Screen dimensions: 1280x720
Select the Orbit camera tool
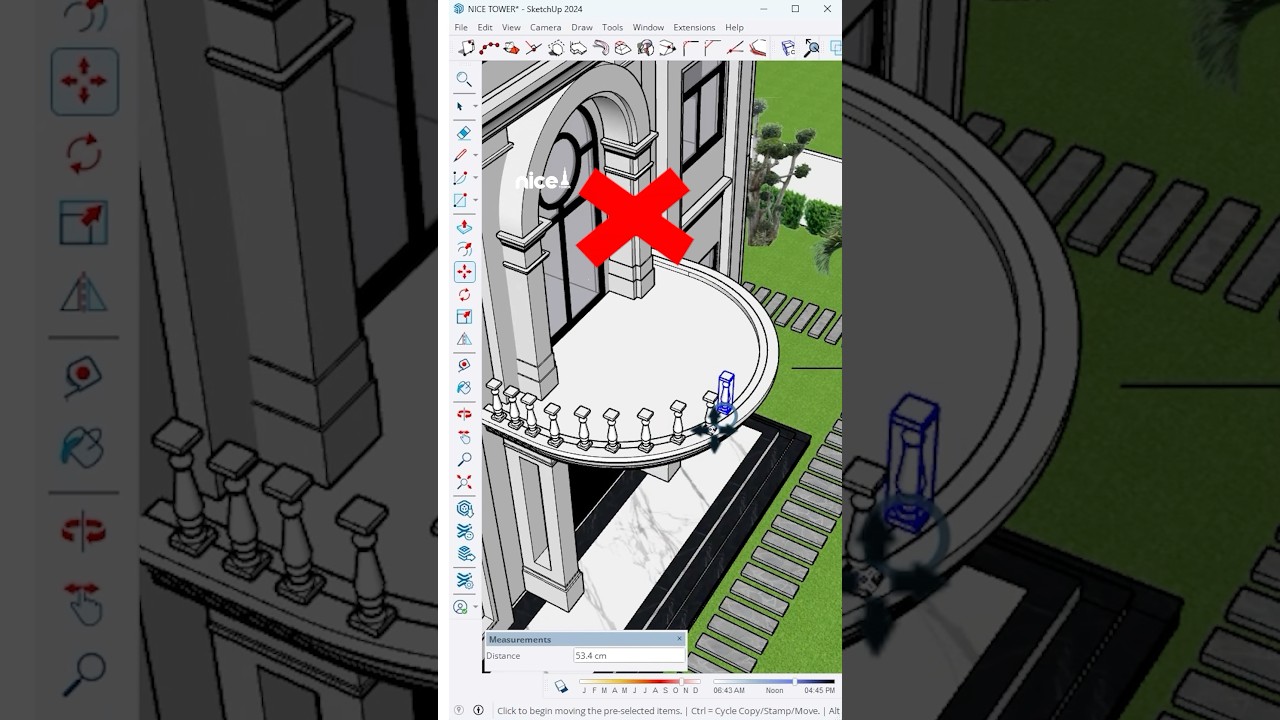click(x=464, y=414)
